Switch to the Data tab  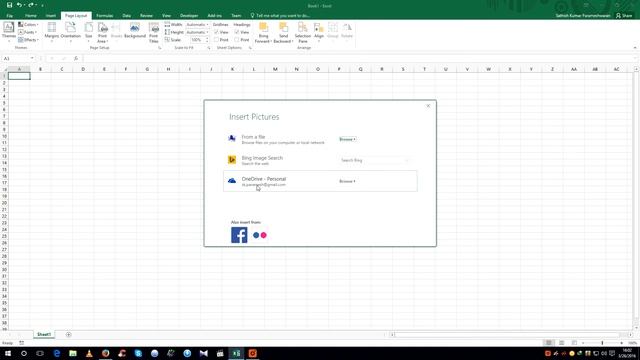point(127,16)
